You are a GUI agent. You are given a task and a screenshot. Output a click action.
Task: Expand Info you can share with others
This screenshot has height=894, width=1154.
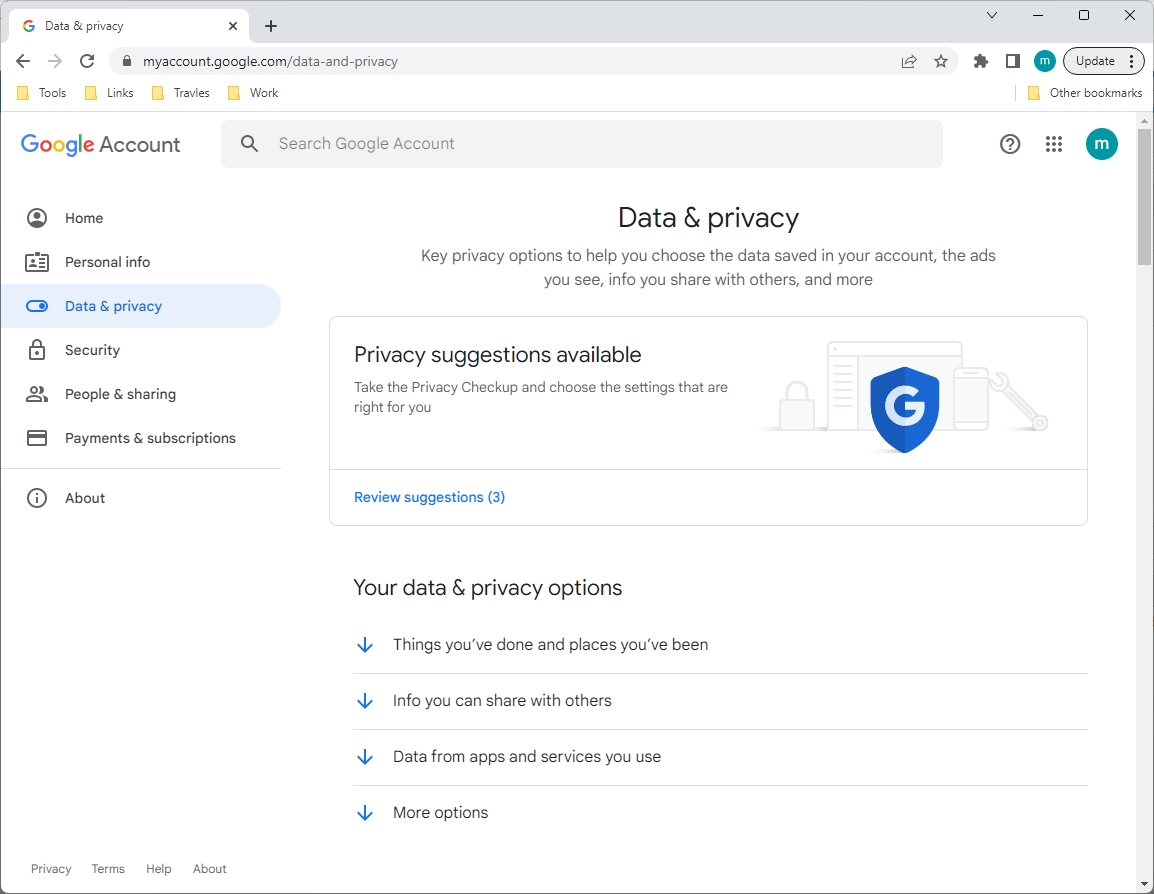(502, 701)
